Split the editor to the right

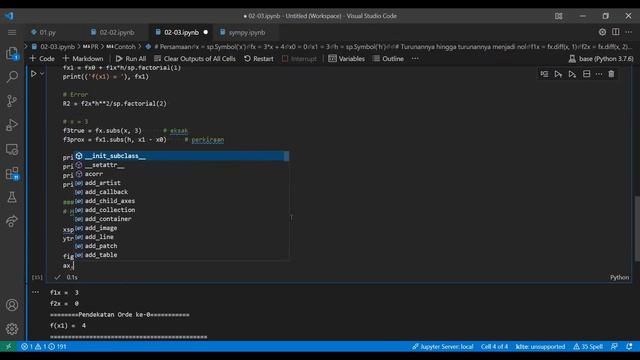point(616,32)
